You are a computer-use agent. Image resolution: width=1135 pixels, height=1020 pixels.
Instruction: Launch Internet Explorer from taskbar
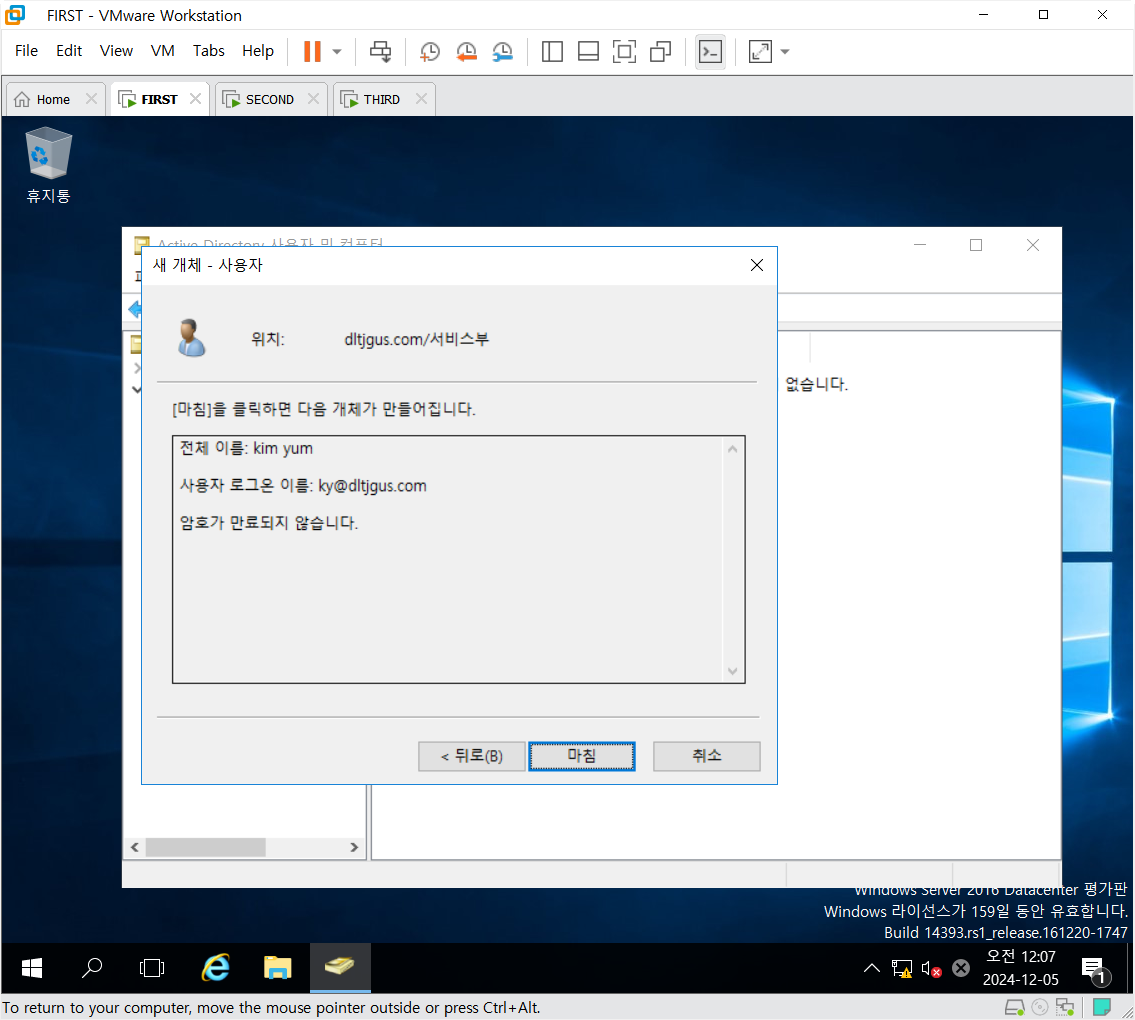click(216, 968)
